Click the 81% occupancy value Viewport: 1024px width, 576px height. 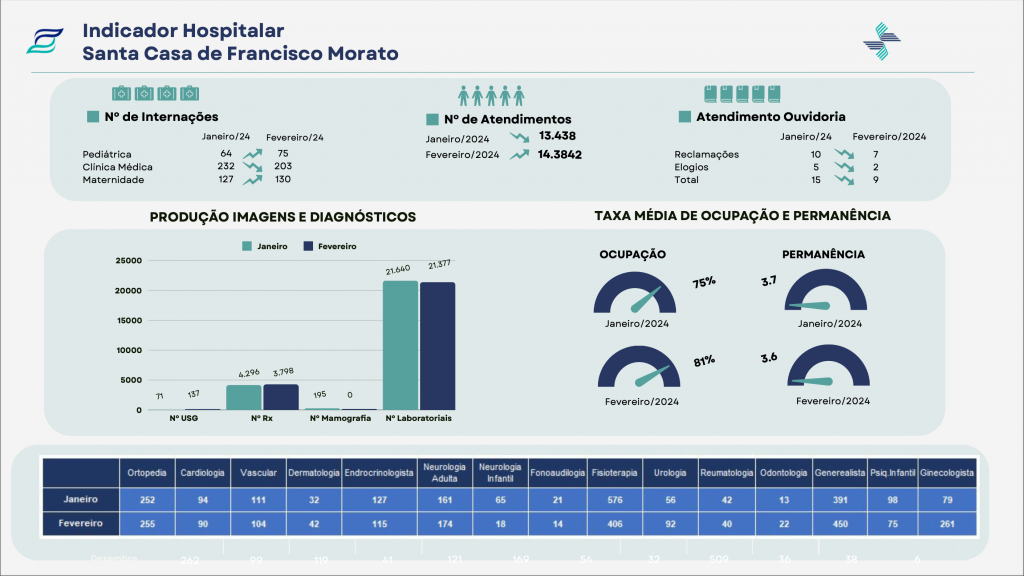(704, 360)
